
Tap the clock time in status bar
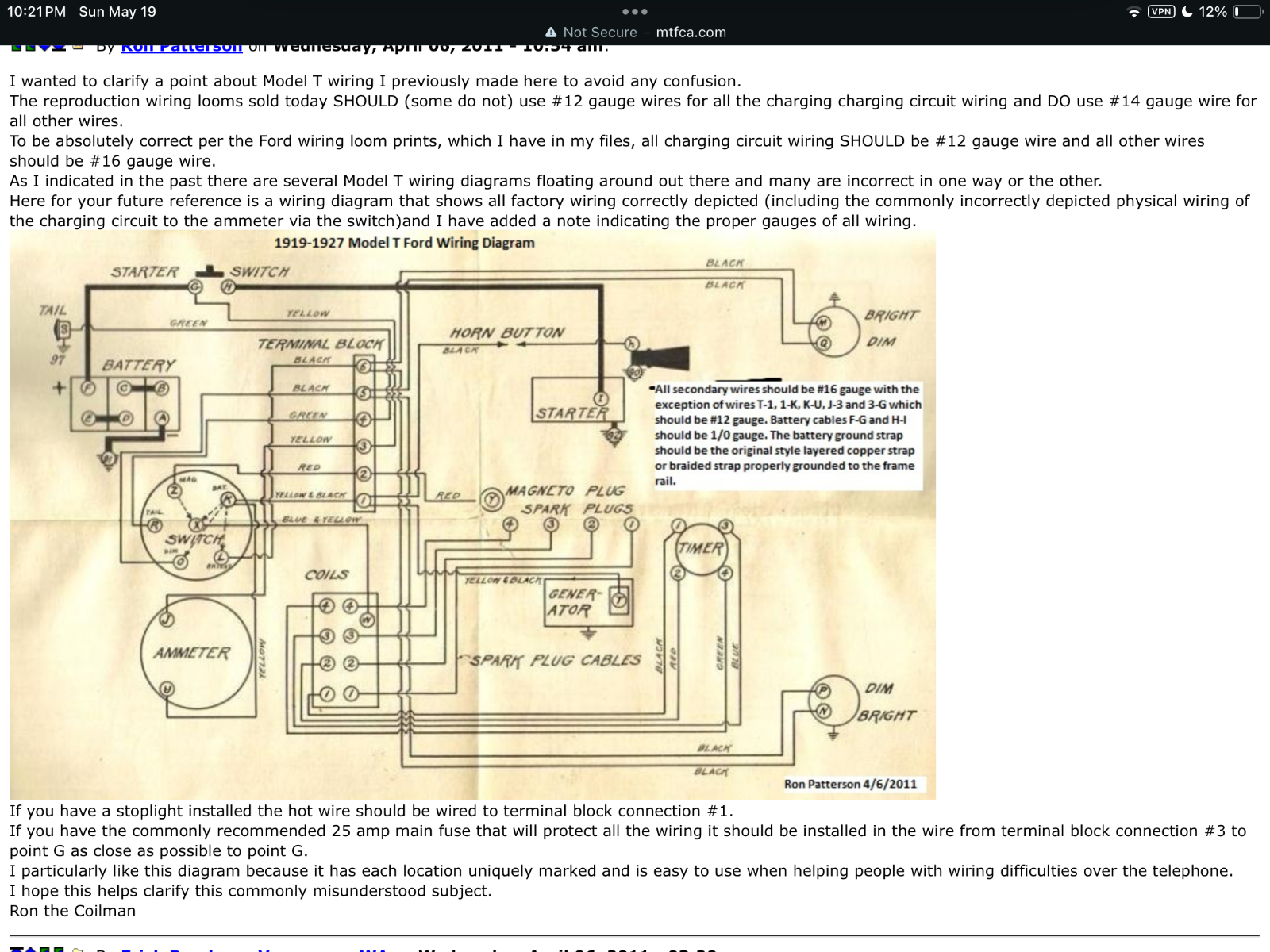point(37,12)
